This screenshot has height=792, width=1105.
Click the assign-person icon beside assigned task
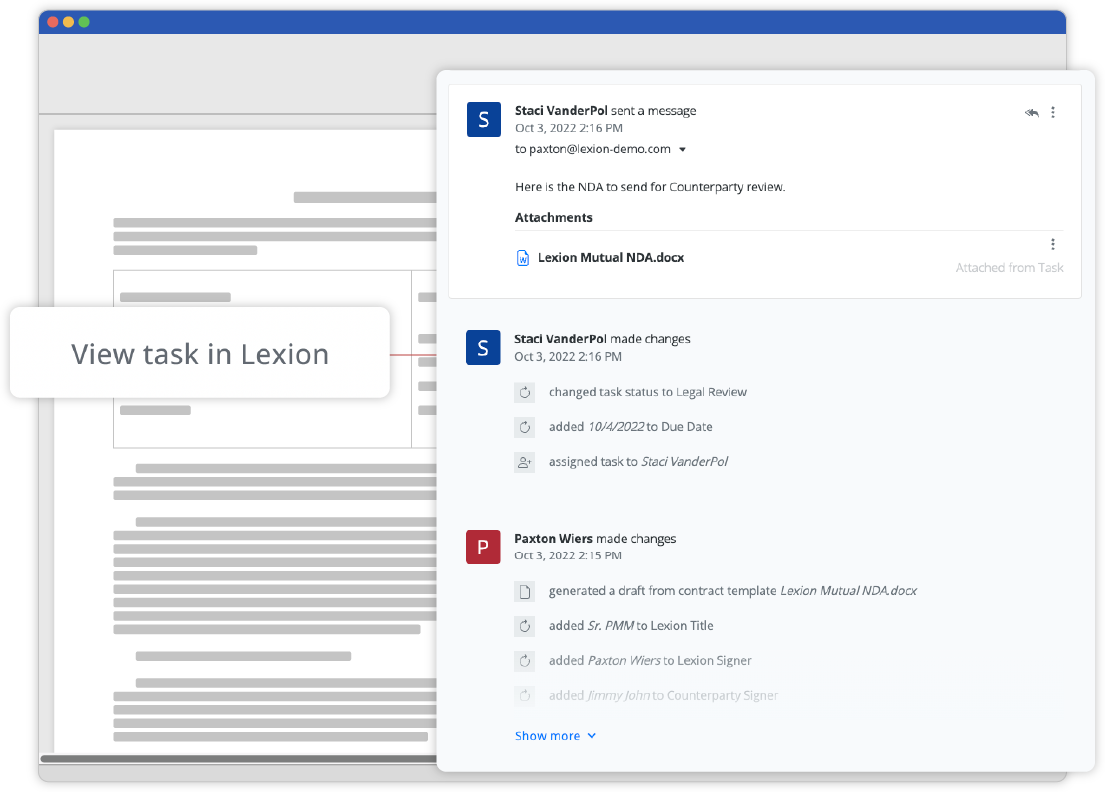point(525,462)
